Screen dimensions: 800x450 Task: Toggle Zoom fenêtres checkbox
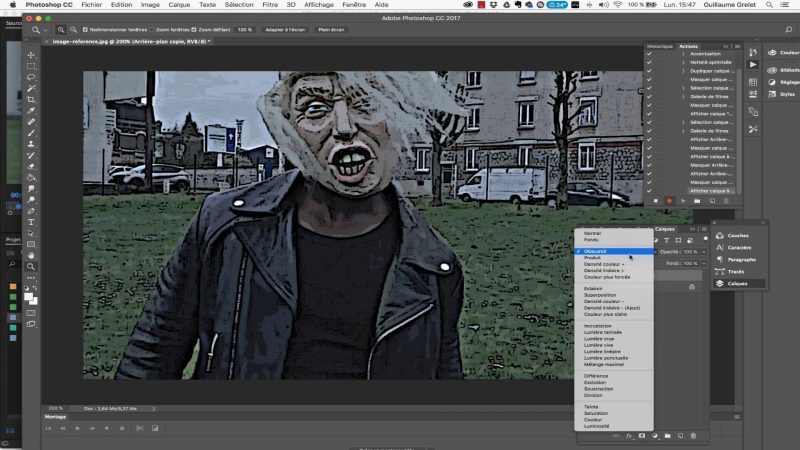click(152, 30)
